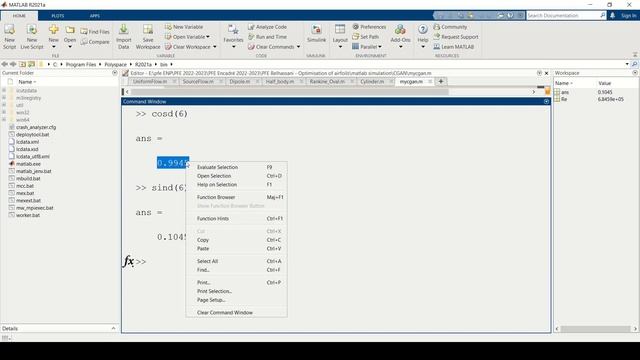Select the Re variable in Workspace
The height and width of the screenshot is (360, 640).
564,99
